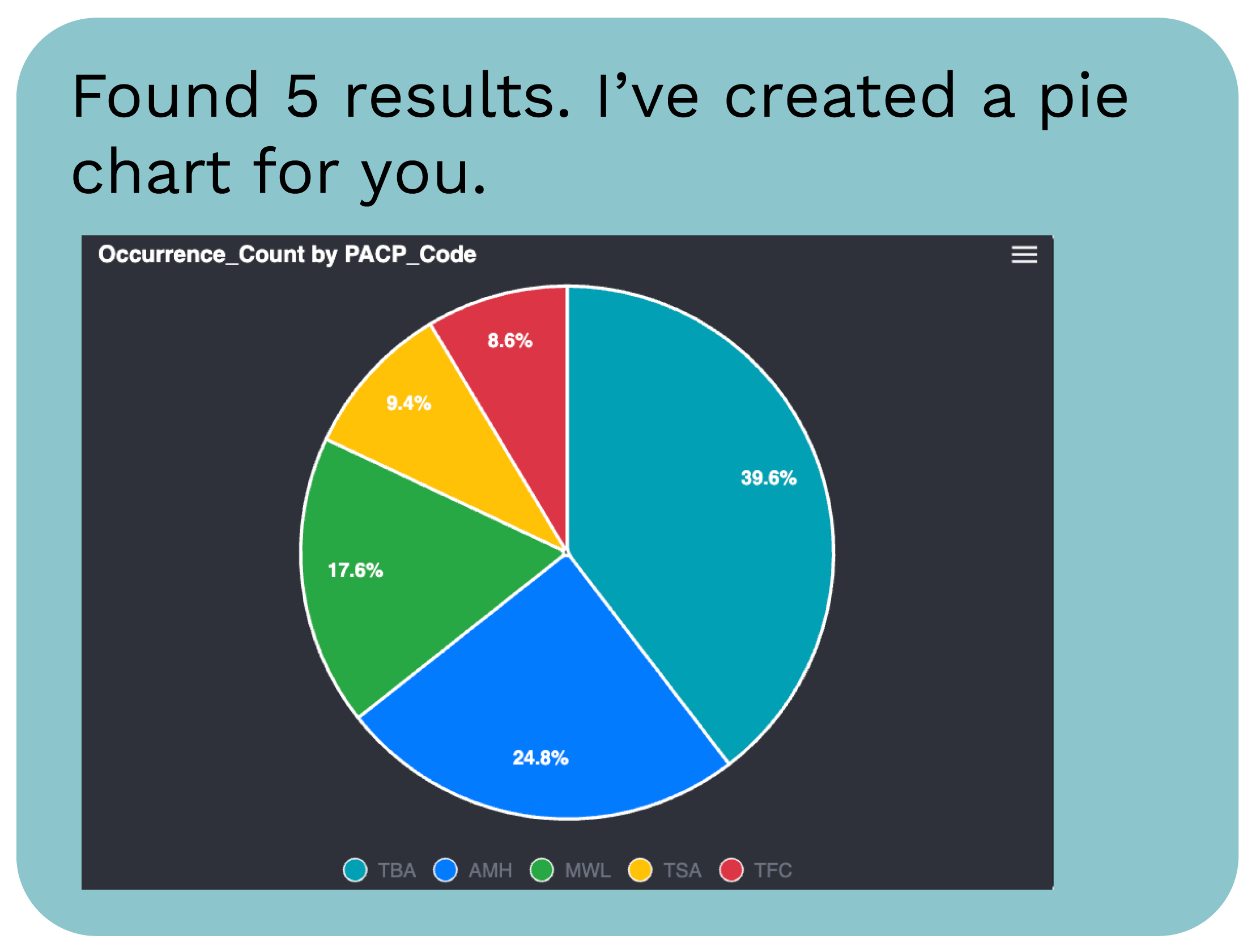Click the 39.6% data label
This screenshot has width=1256, height=952.
click(768, 478)
